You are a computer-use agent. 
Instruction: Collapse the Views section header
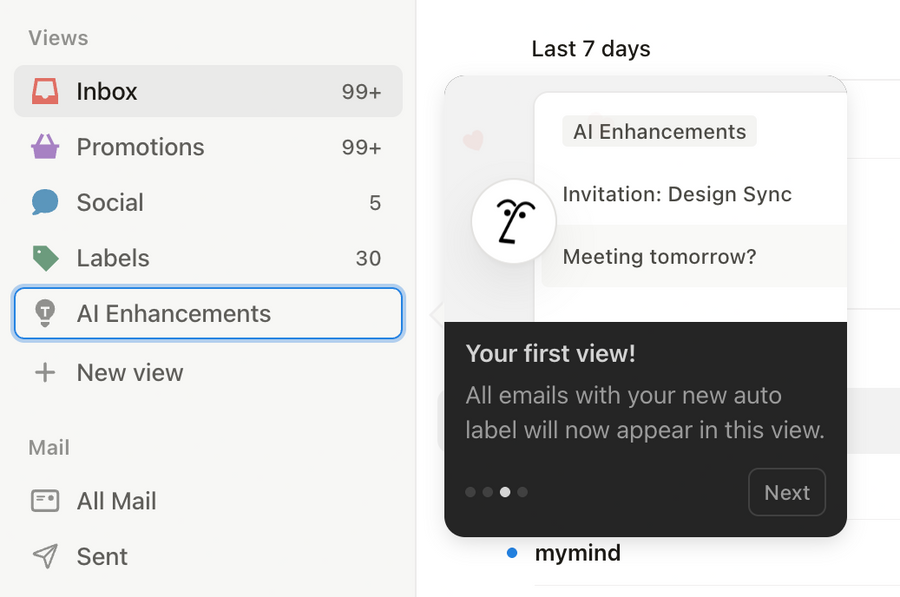click(x=57, y=38)
